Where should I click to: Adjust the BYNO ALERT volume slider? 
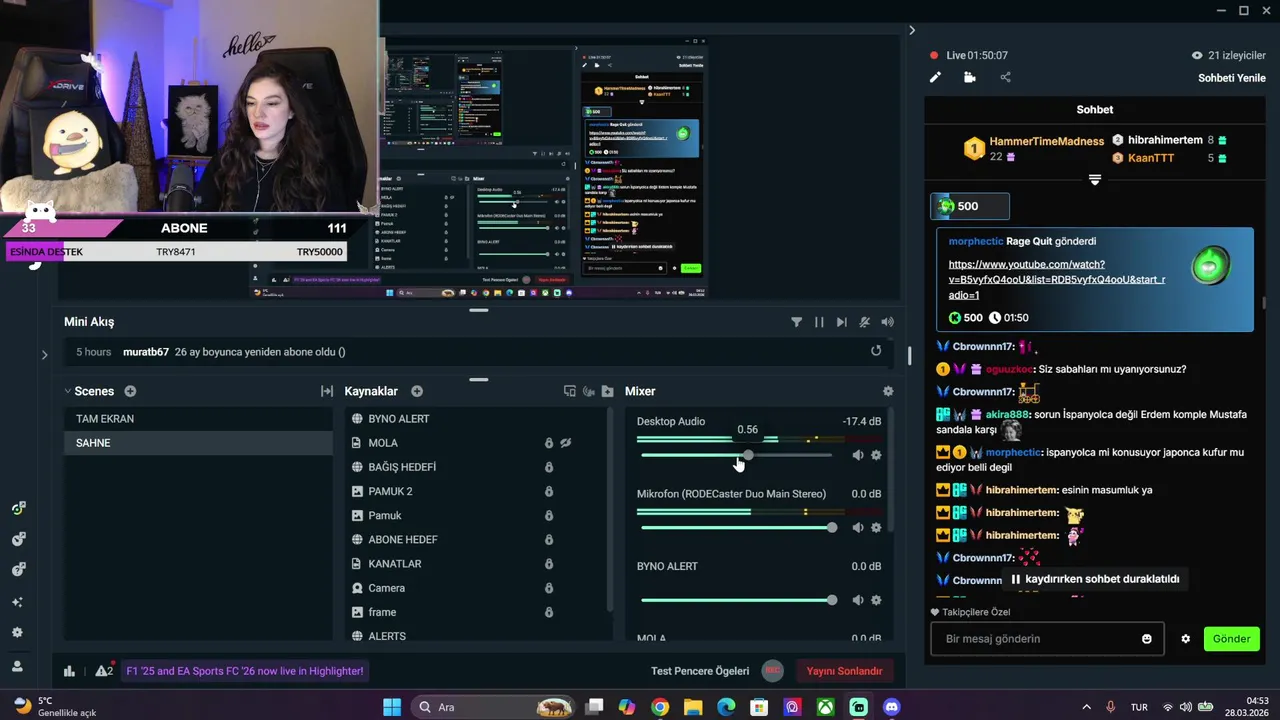point(736,600)
